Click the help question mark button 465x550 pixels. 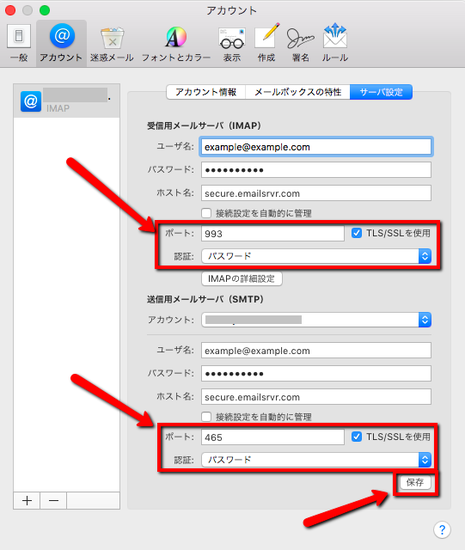[442, 529]
